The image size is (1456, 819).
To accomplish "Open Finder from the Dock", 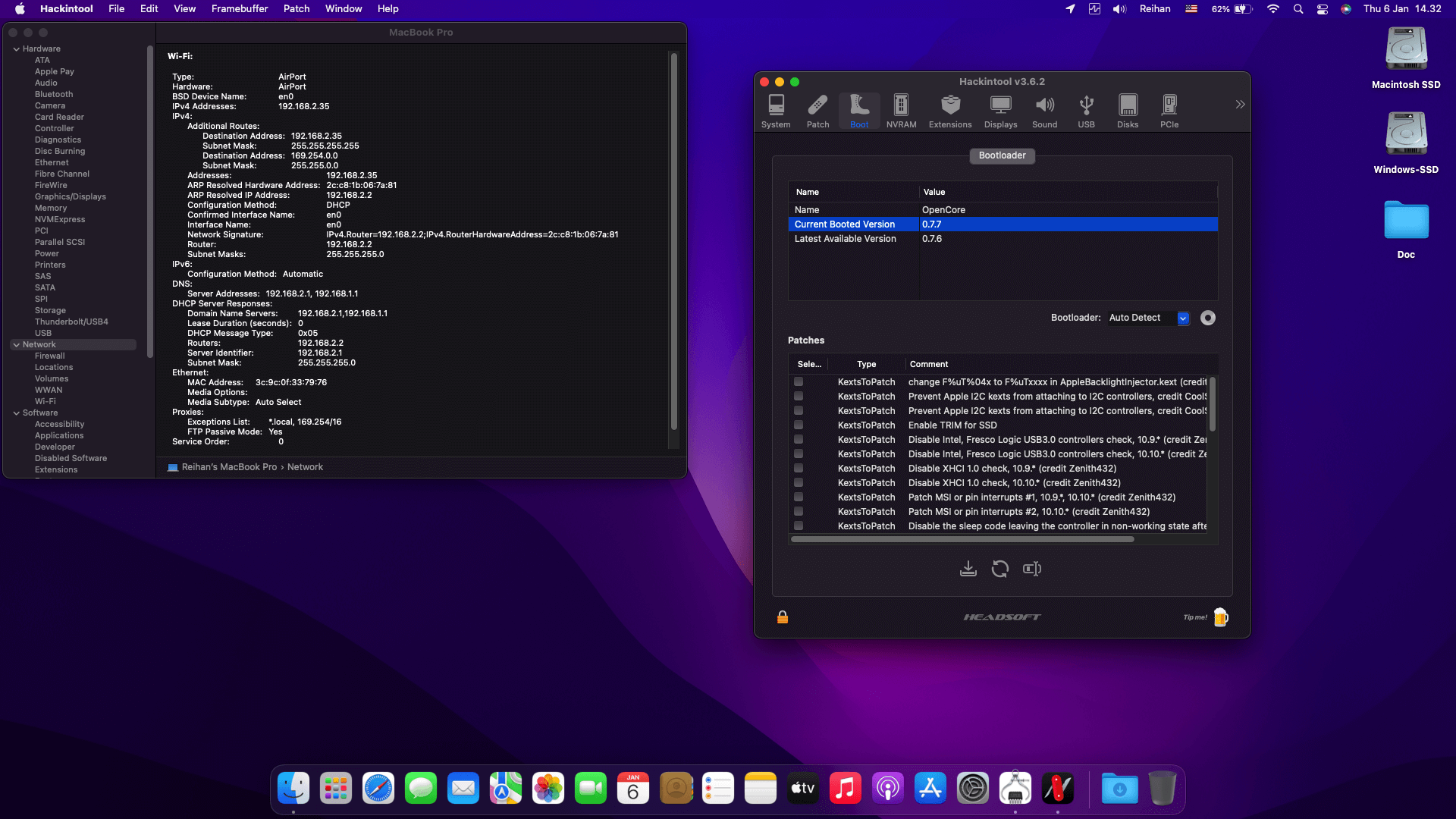I will coord(293,789).
